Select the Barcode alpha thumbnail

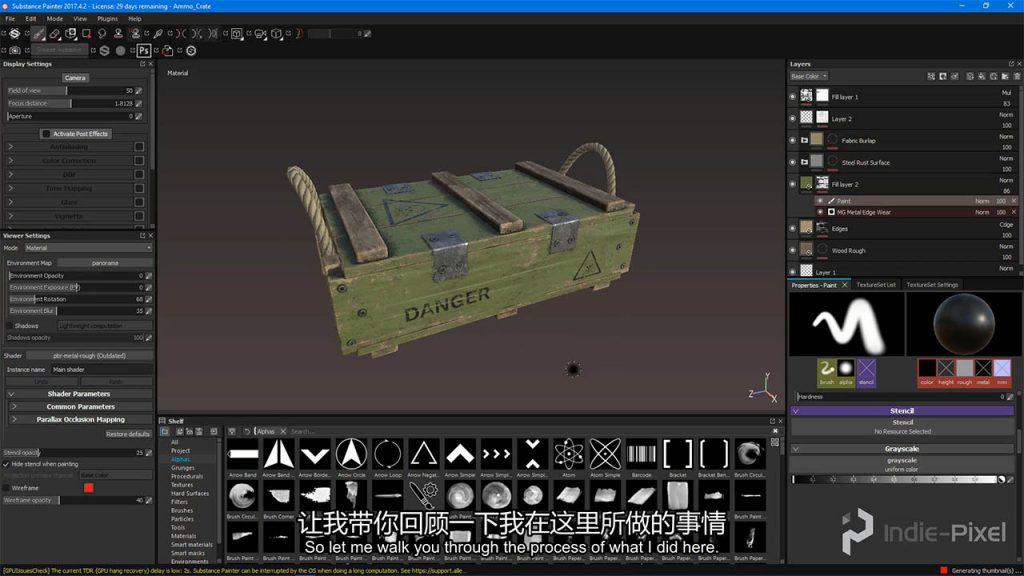click(x=641, y=453)
